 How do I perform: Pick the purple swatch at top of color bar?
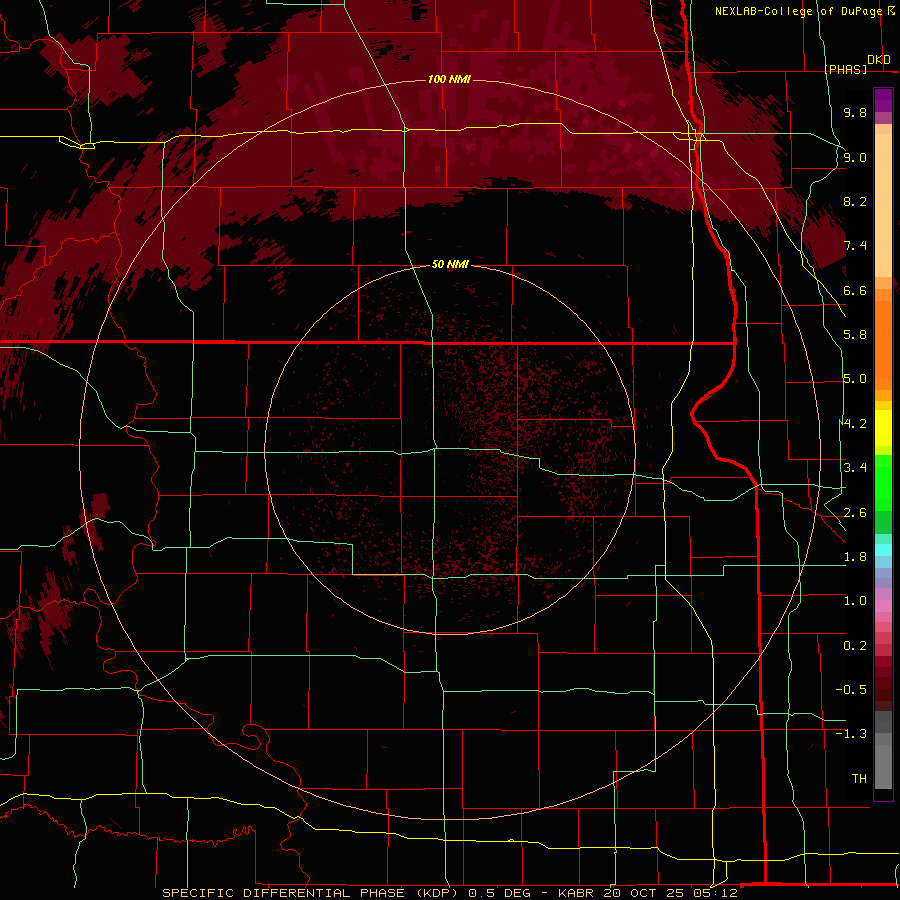click(883, 100)
